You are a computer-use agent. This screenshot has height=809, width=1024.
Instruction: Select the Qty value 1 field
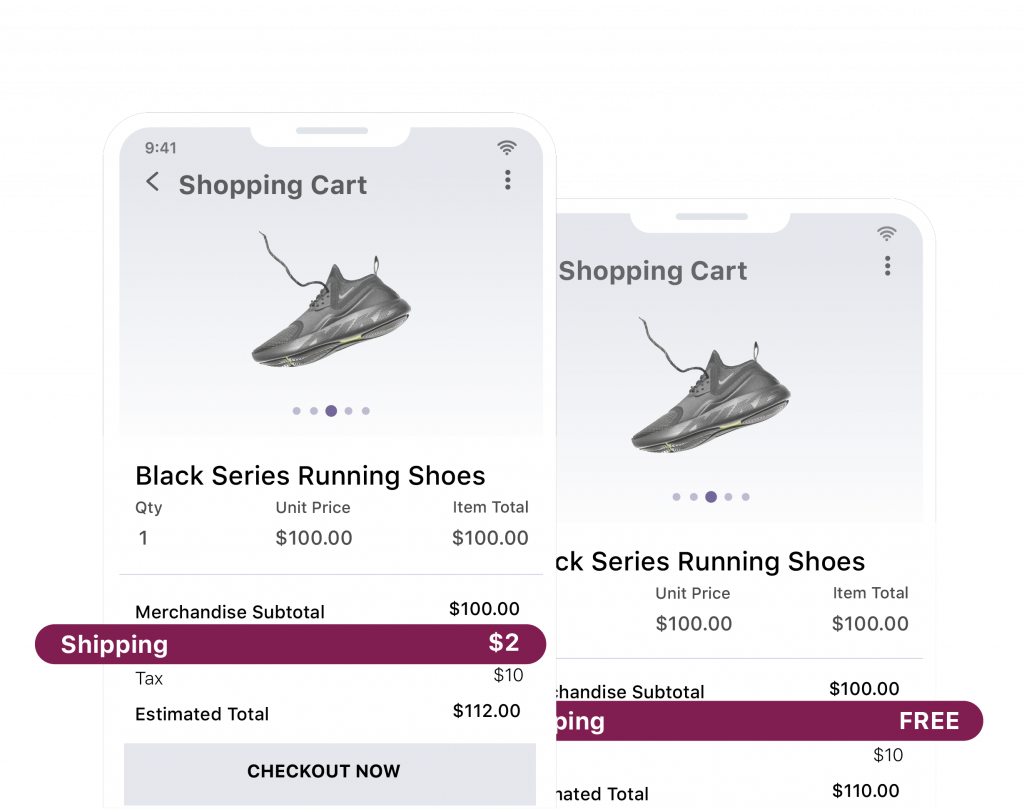click(x=142, y=538)
